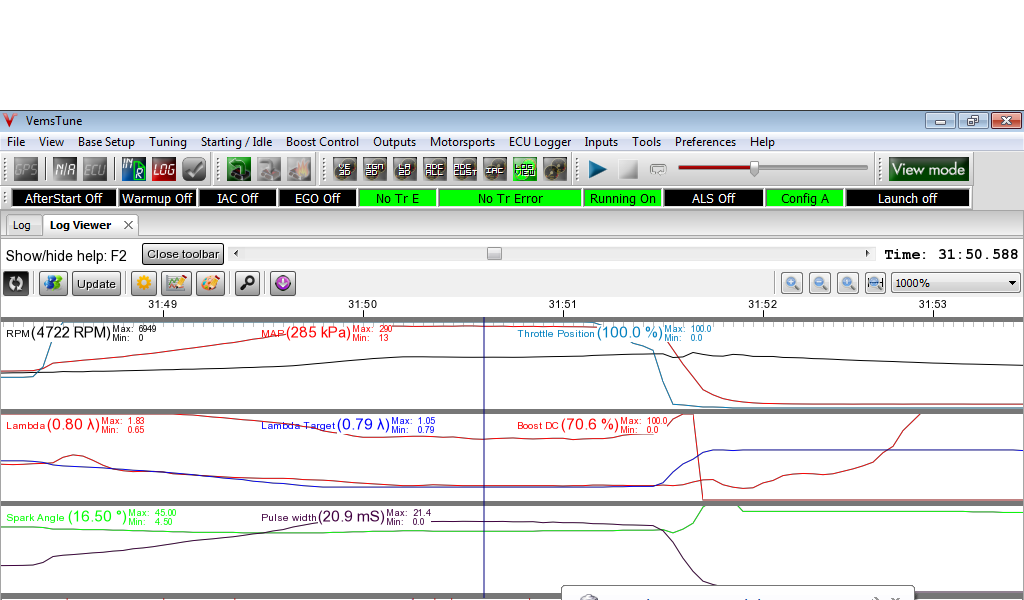Click the red playback speed slider handle
Screen dimensions: 1024x600
pyautogui.click(x=755, y=168)
